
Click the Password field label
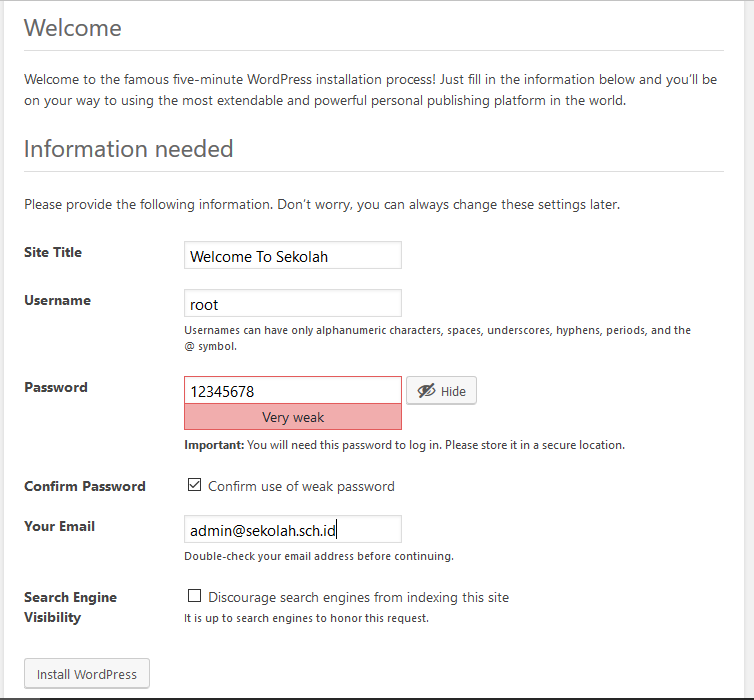[x=55, y=387]
